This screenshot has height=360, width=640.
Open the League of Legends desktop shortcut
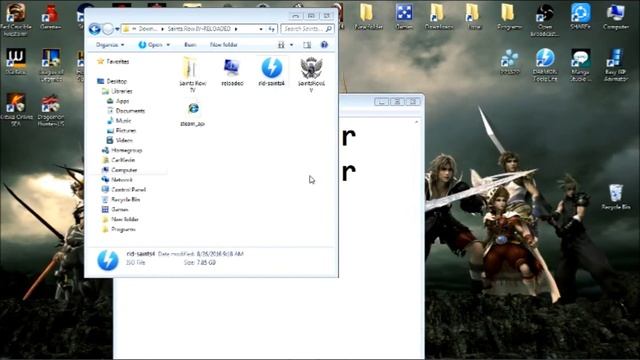[x=51, y=64]
